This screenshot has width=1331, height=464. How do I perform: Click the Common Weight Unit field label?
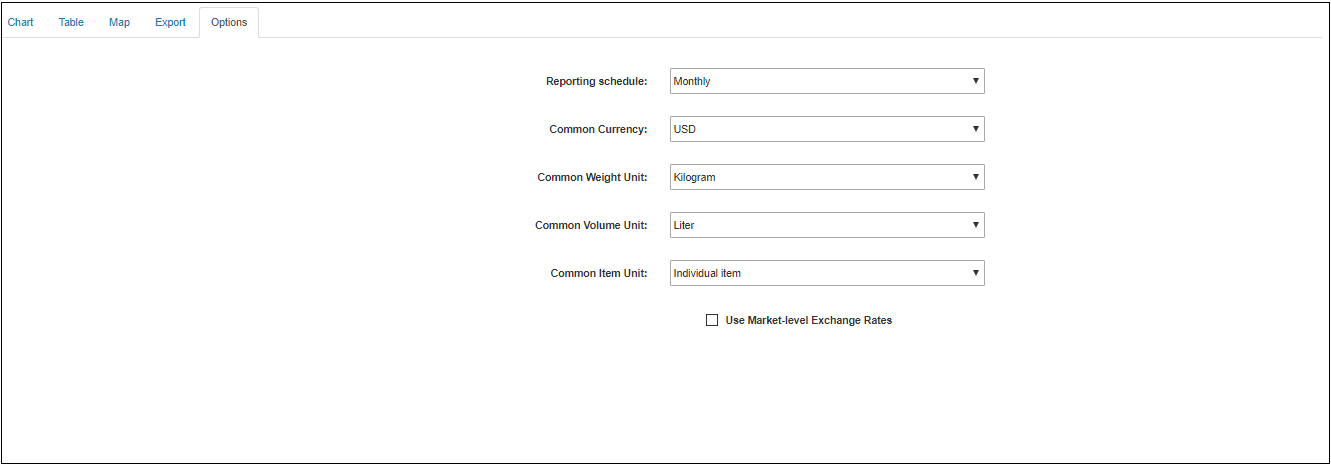592,177
